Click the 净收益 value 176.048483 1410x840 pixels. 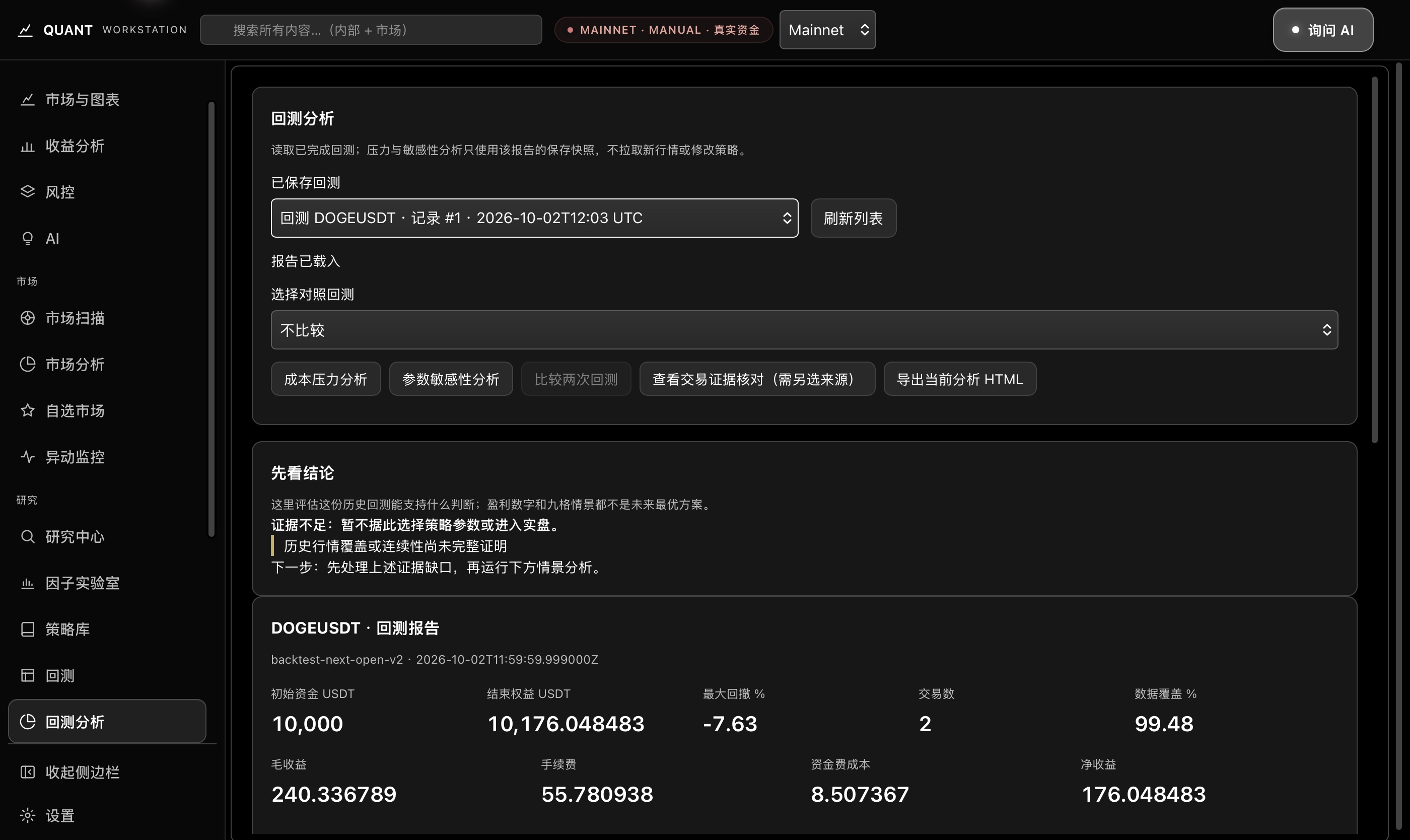[1144, 794]
